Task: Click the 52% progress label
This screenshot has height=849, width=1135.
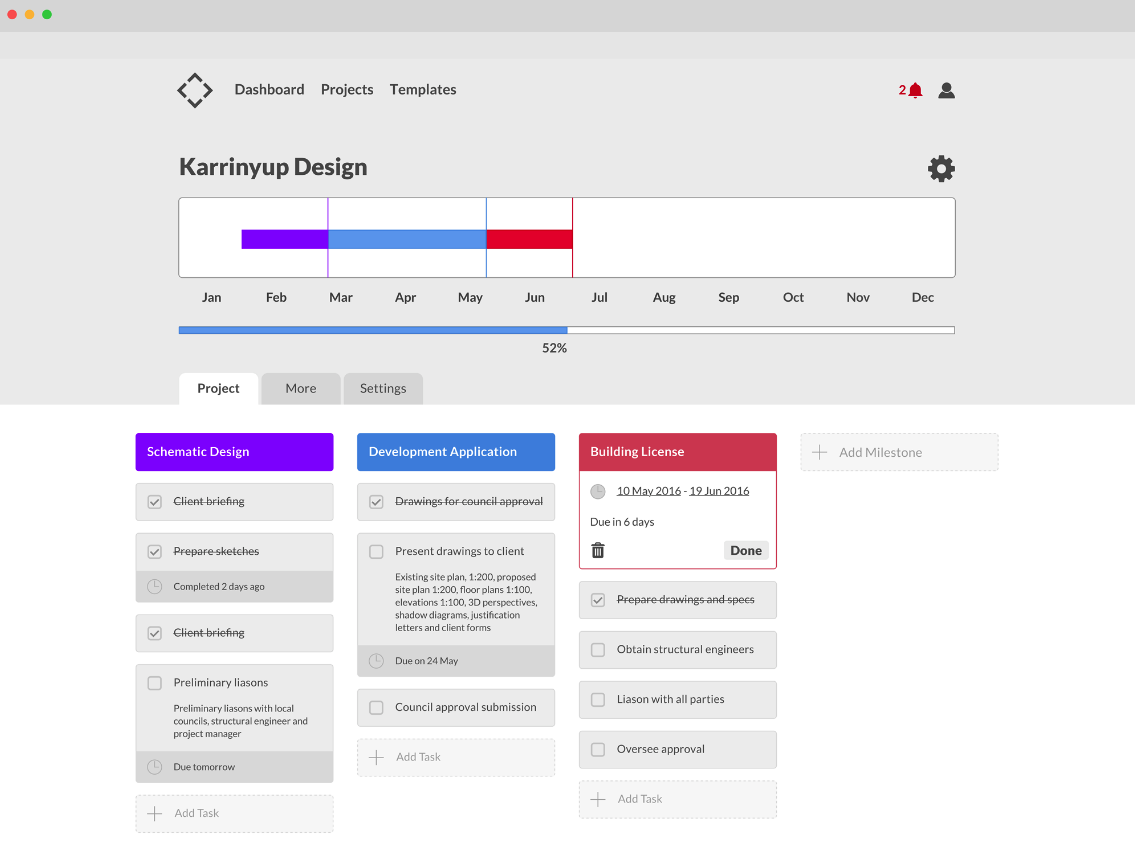Action: (554, 348)
